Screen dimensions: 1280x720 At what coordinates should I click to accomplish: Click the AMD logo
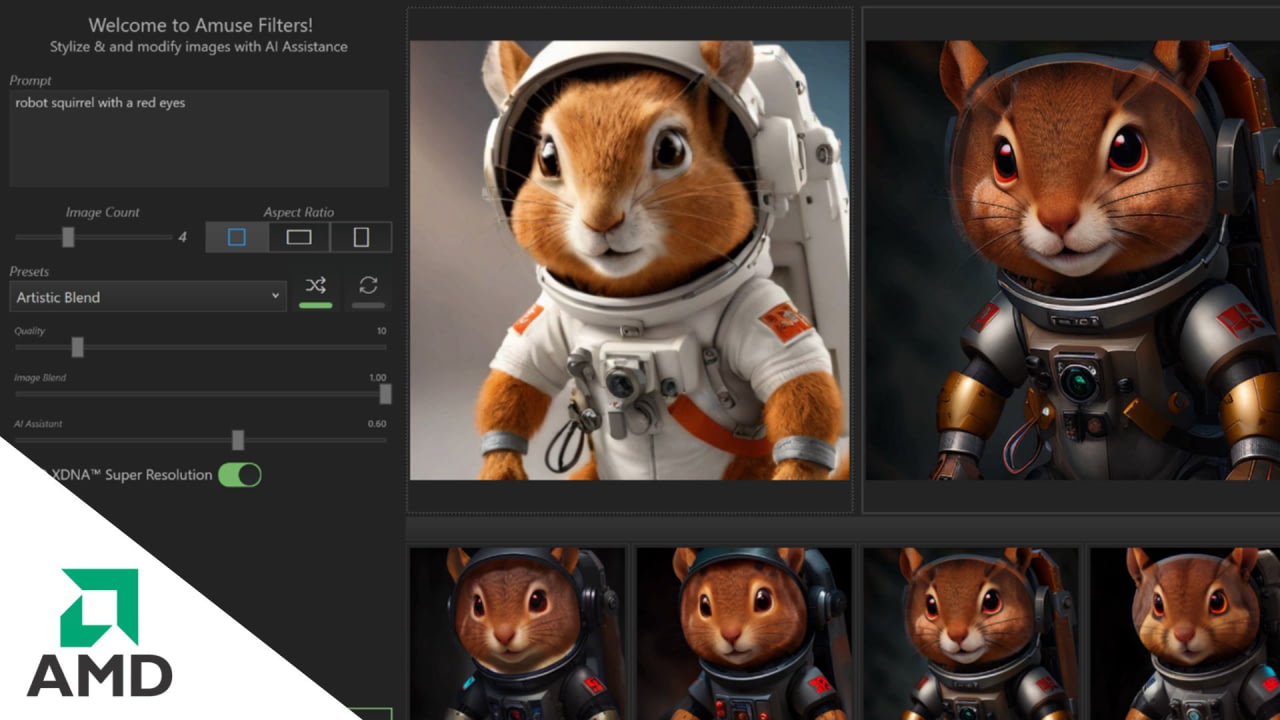(99, 632)
